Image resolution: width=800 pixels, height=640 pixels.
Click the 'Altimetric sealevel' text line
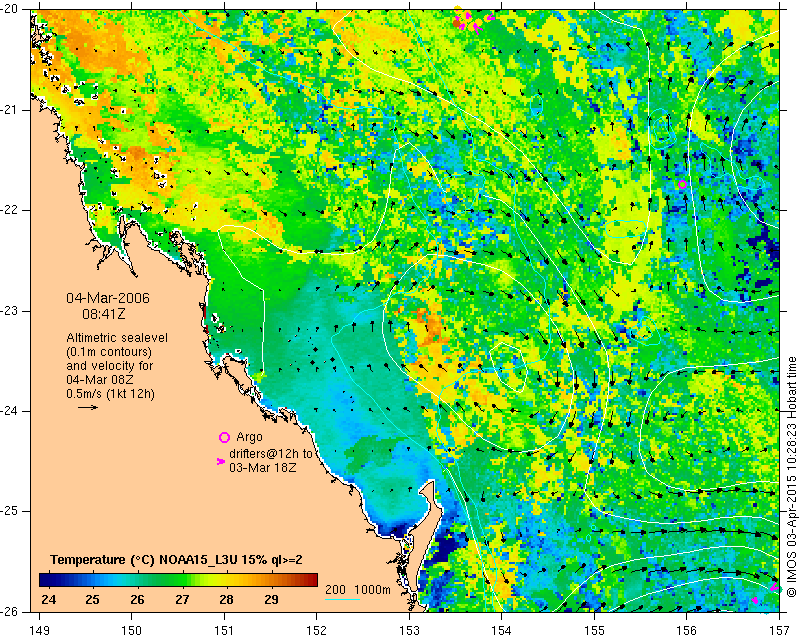click(x=117, y=338)
